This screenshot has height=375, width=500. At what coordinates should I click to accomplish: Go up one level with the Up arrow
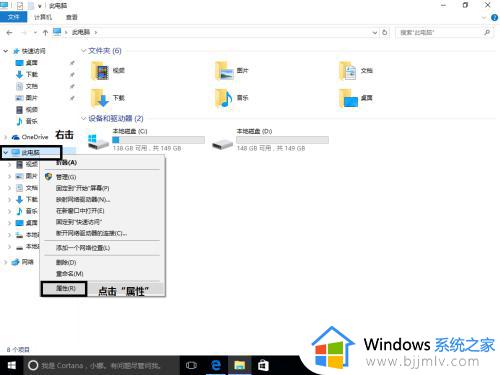45,32
